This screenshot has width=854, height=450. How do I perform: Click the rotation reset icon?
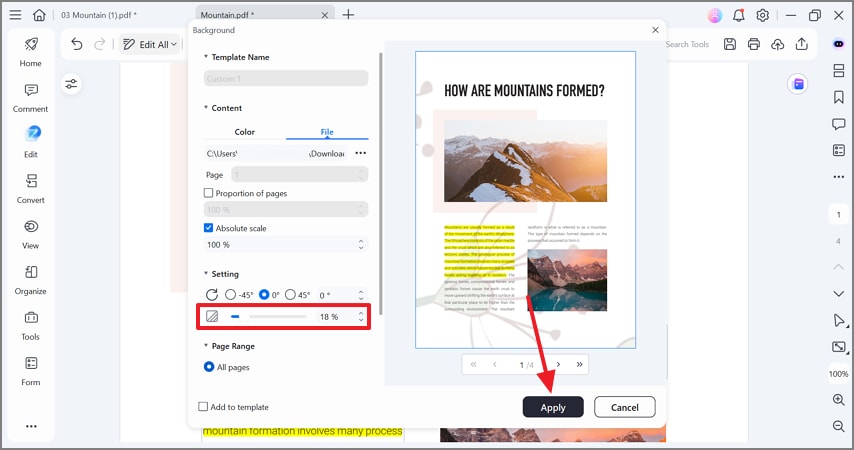click(212, 295)
